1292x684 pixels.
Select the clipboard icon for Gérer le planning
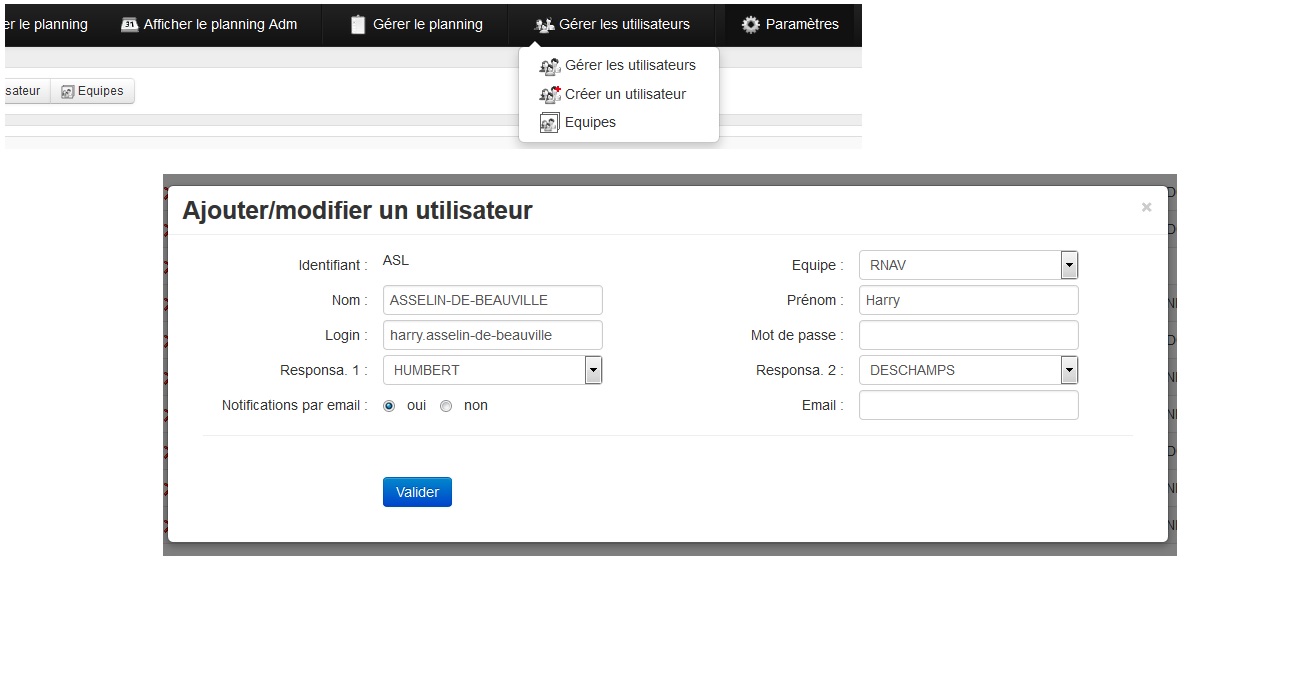[x=358, y=24]
